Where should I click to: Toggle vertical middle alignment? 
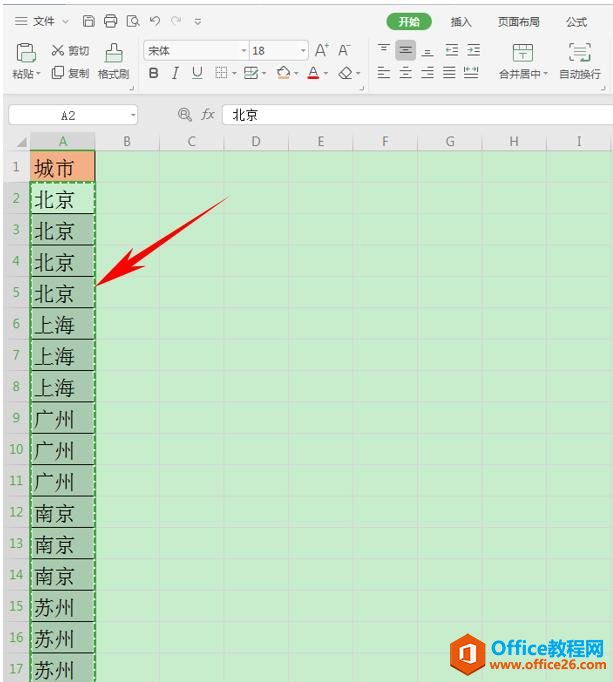tap(405, 50)
